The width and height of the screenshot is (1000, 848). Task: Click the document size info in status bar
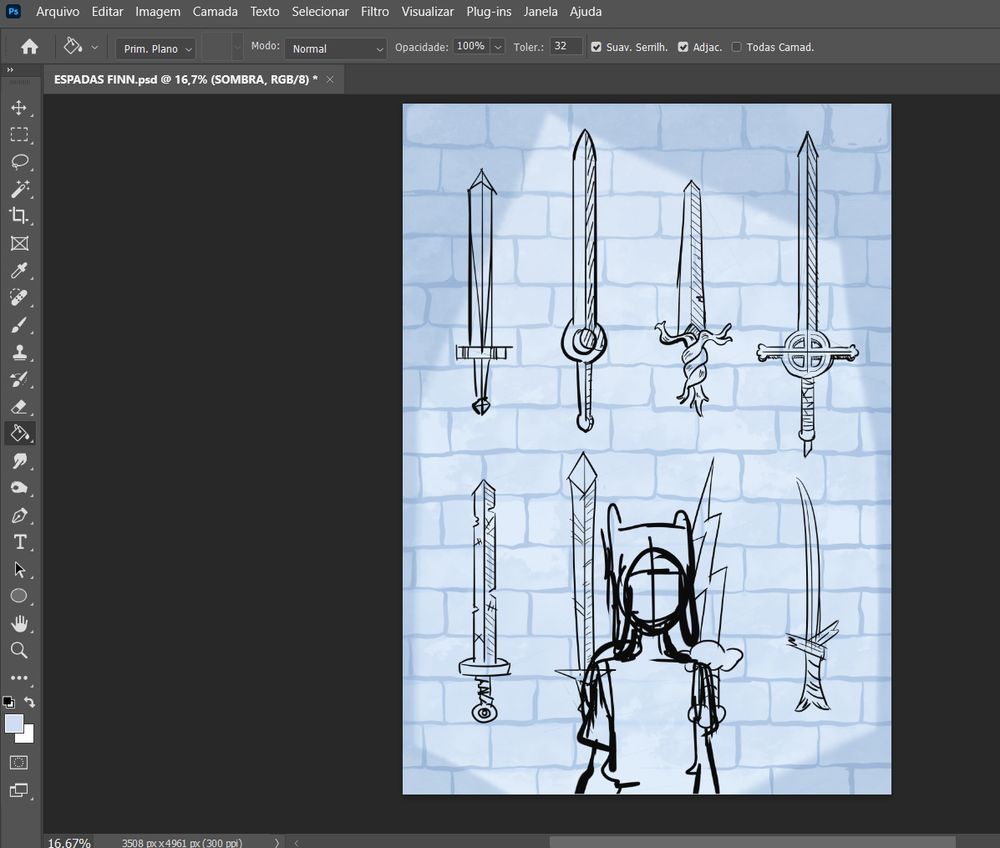[x=182, y=843]
